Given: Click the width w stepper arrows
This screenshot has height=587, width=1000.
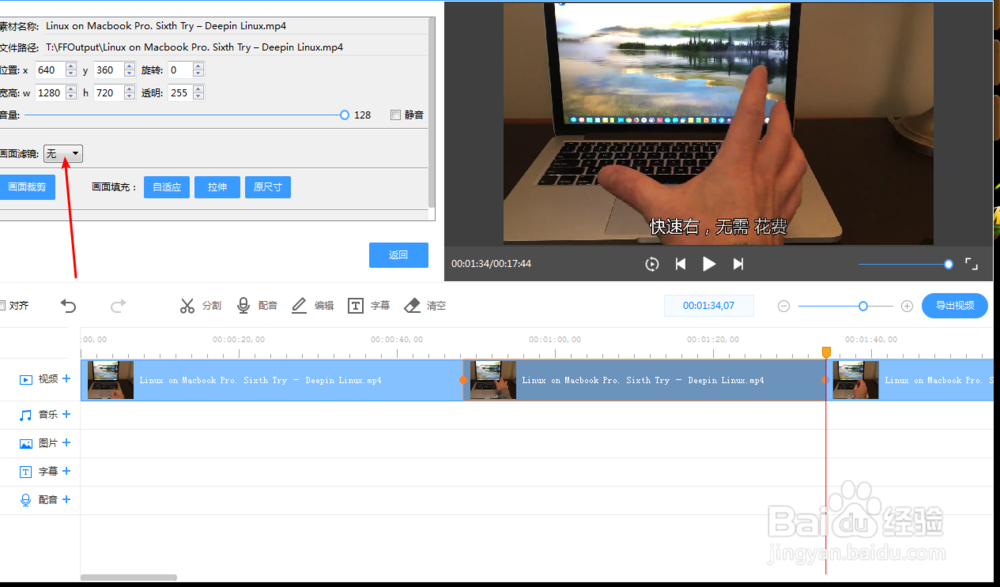Looking at the screenshot, I should (71, 93).
